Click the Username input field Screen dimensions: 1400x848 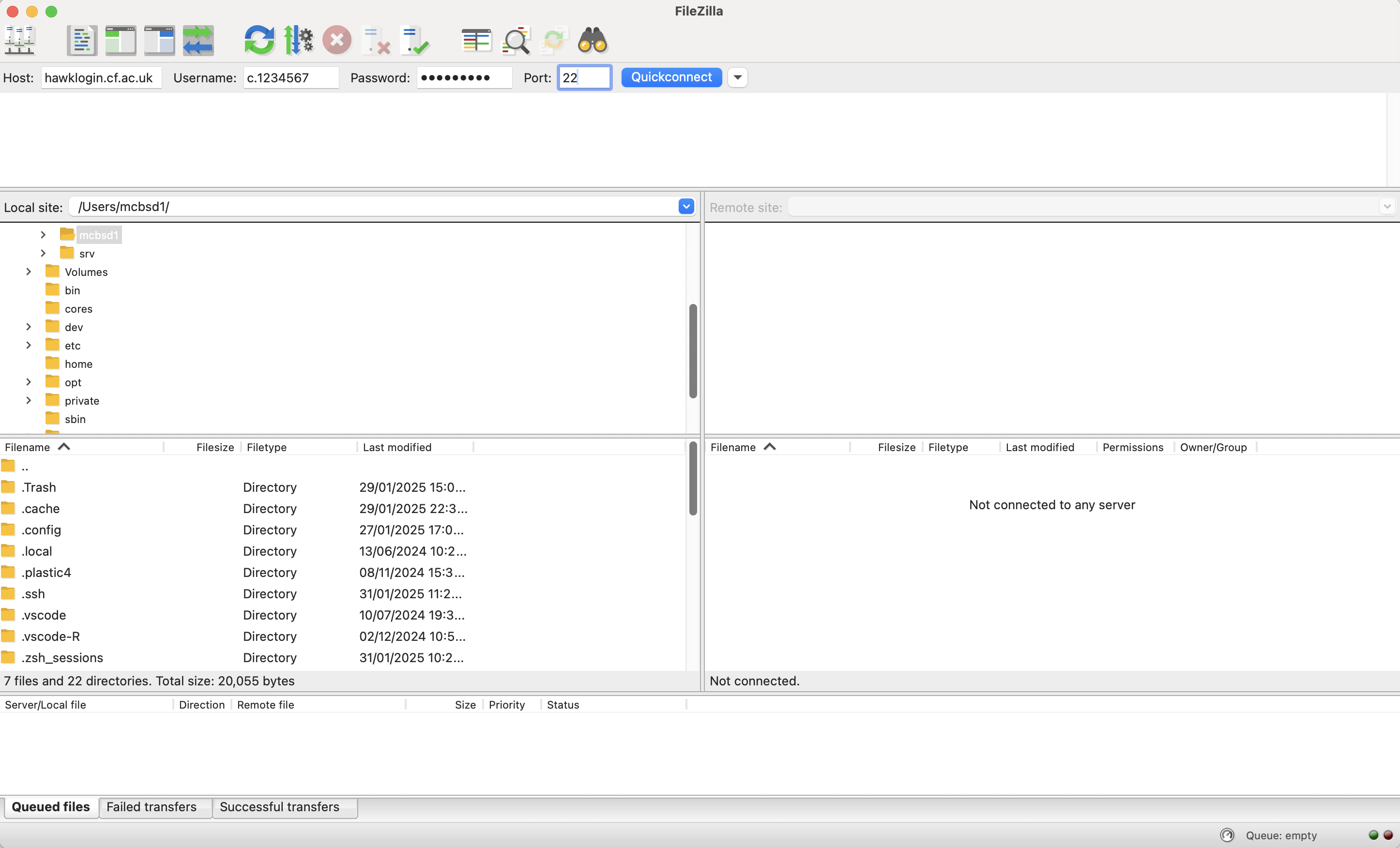pos(291,77)
